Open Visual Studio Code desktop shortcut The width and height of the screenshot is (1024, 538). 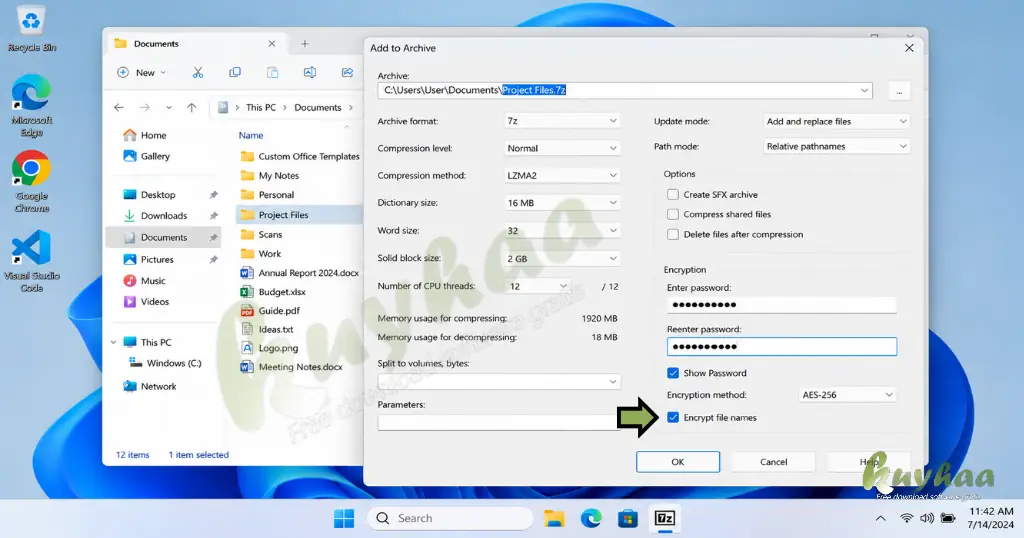click(31, 261)
